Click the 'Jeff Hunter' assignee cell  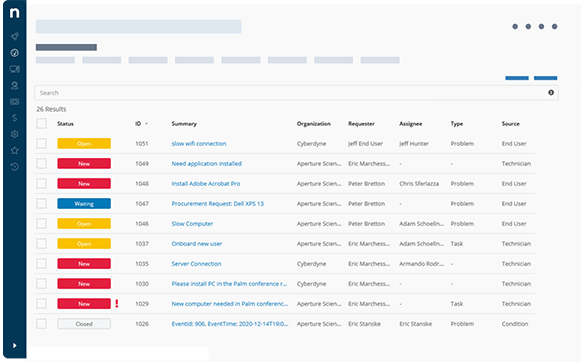click(x=414, y=143)
